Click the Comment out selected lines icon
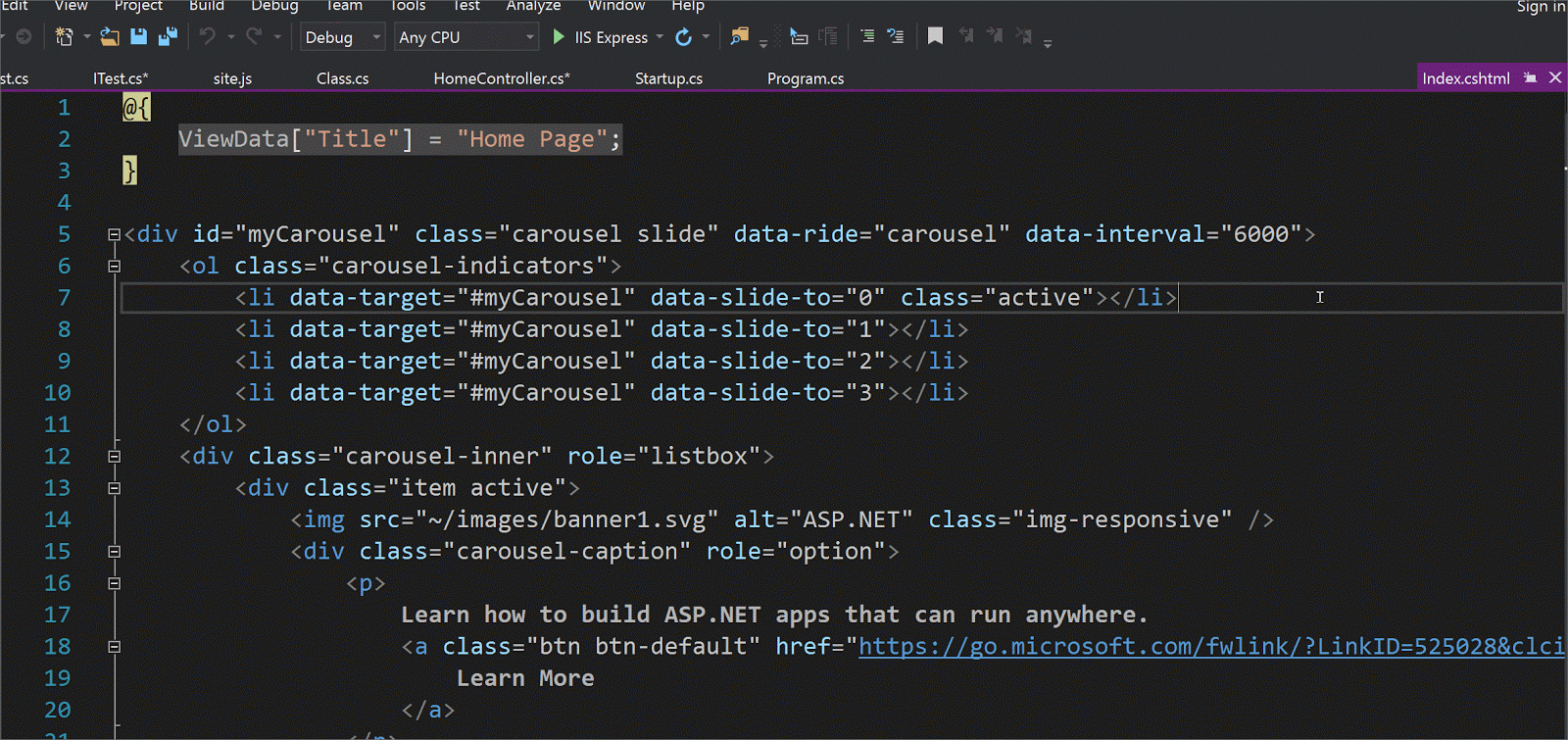The width and height of the screenshot is (1568, 740). pyautogui.click(x=867, y=36)
